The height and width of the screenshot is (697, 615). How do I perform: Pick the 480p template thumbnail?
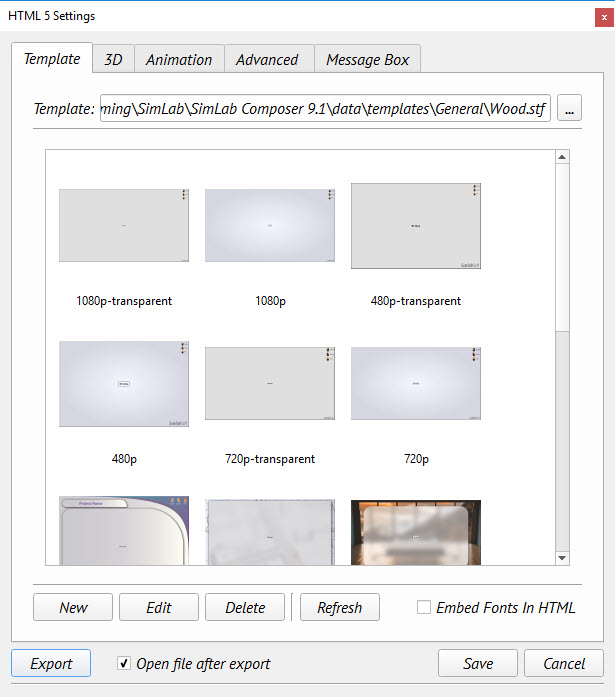[x=124, y=384]
